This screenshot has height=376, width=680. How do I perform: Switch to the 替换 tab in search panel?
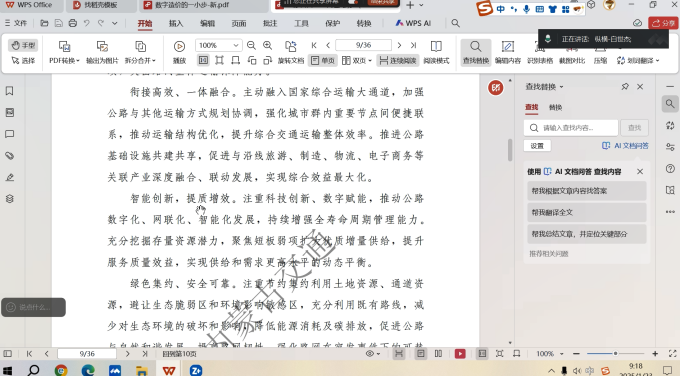(x=555, y=107)
